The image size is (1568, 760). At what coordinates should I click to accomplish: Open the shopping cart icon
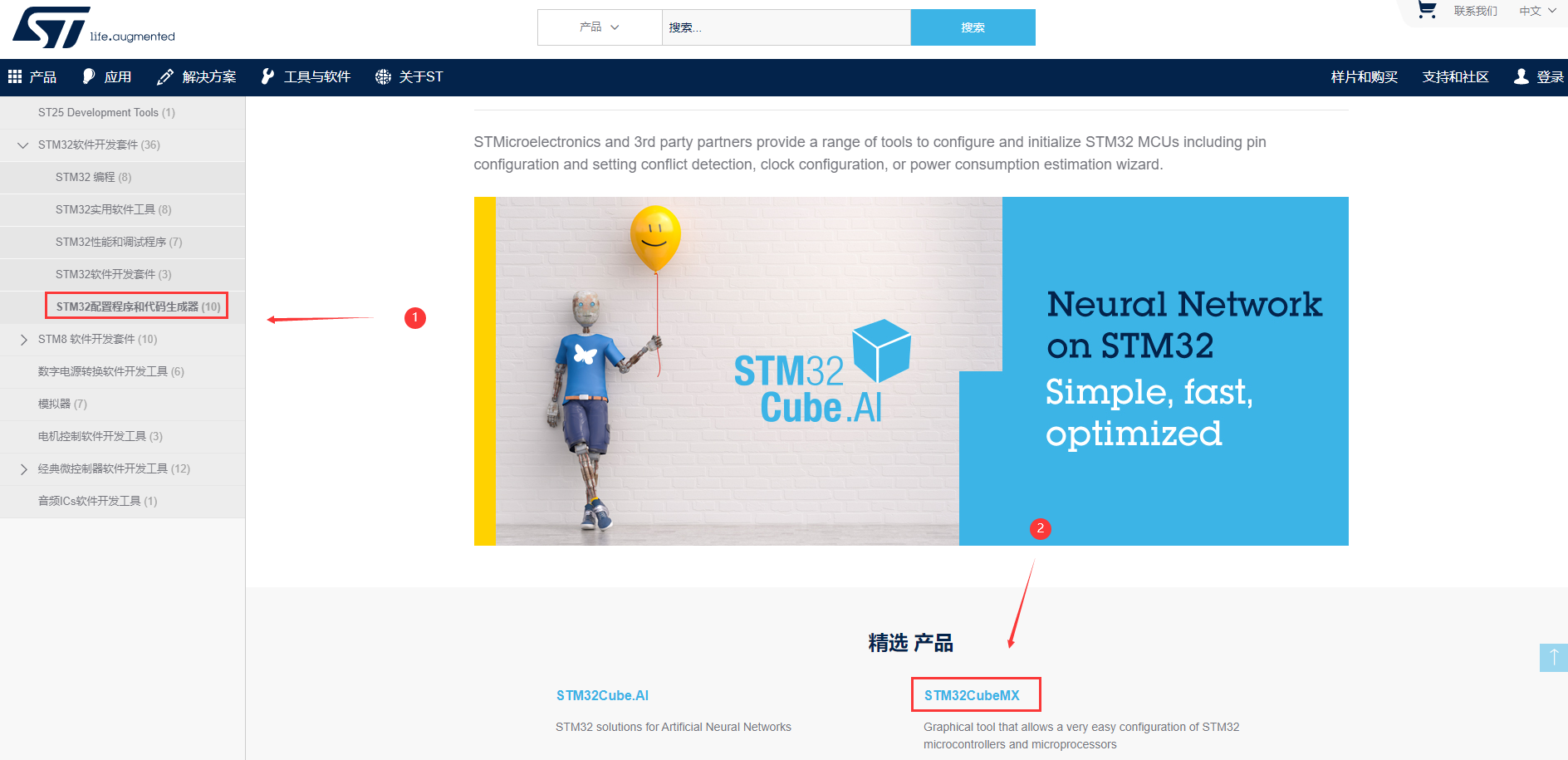[x=1427, y=10]
